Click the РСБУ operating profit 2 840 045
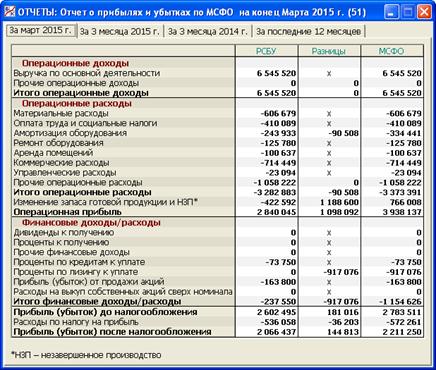Viewport: 436px width, 370px height. click(276, 212)
